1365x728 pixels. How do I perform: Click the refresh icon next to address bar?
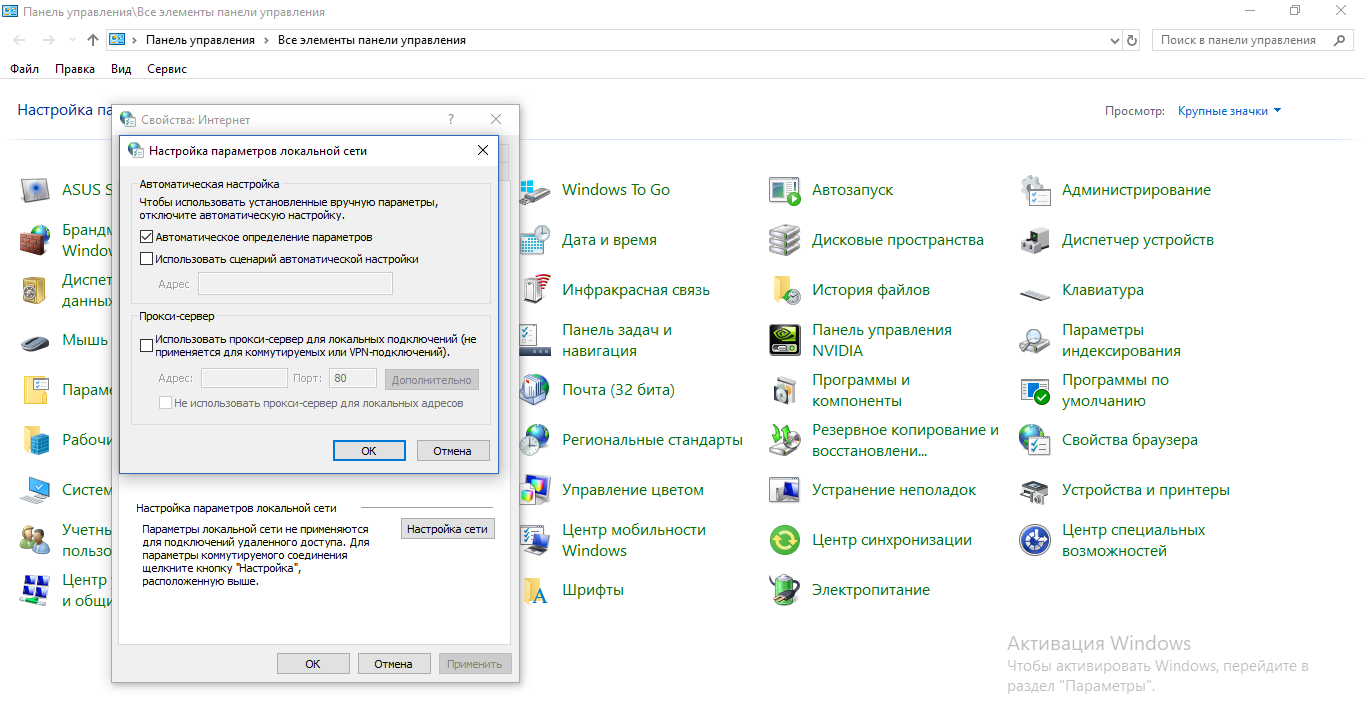point(1132,40)
